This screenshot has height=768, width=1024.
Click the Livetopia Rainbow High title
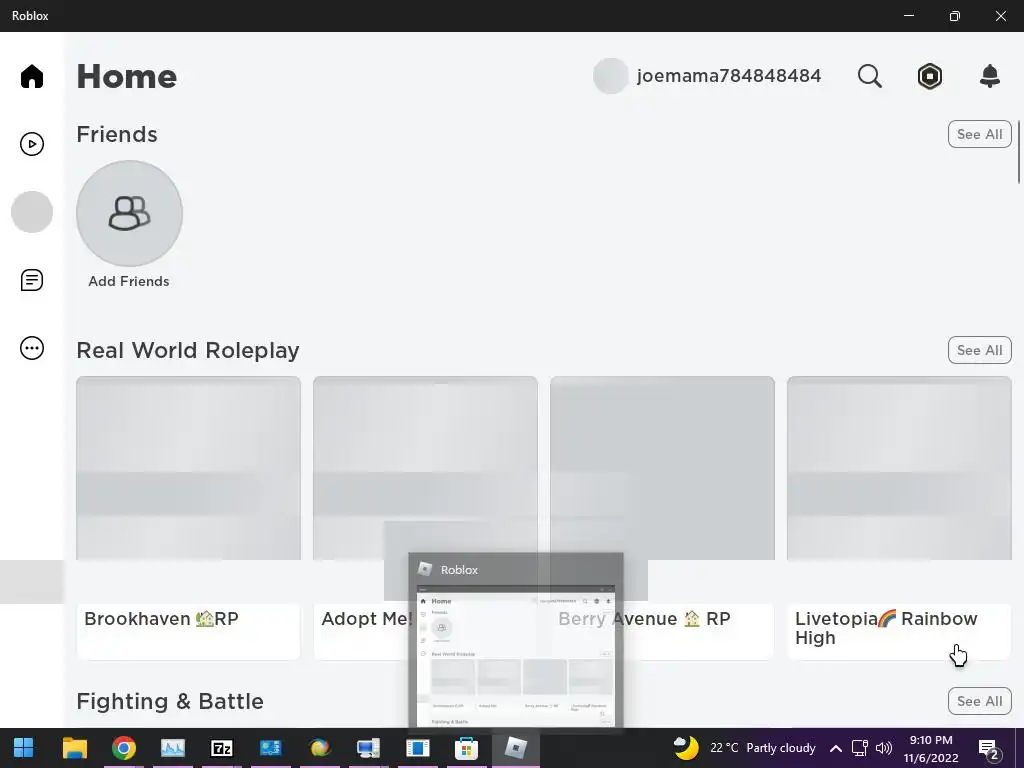(886, 628)
